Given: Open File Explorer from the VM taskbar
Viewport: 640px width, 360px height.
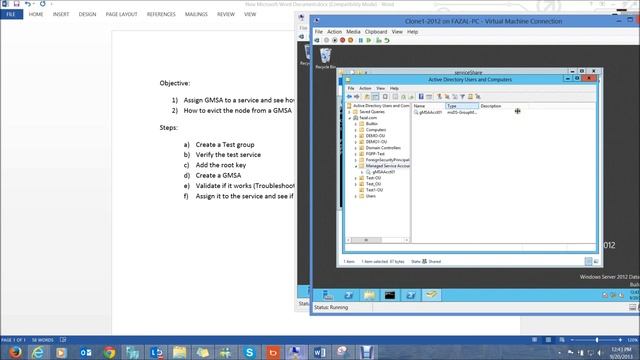Looking at the screenshot, I should point(369,295).
